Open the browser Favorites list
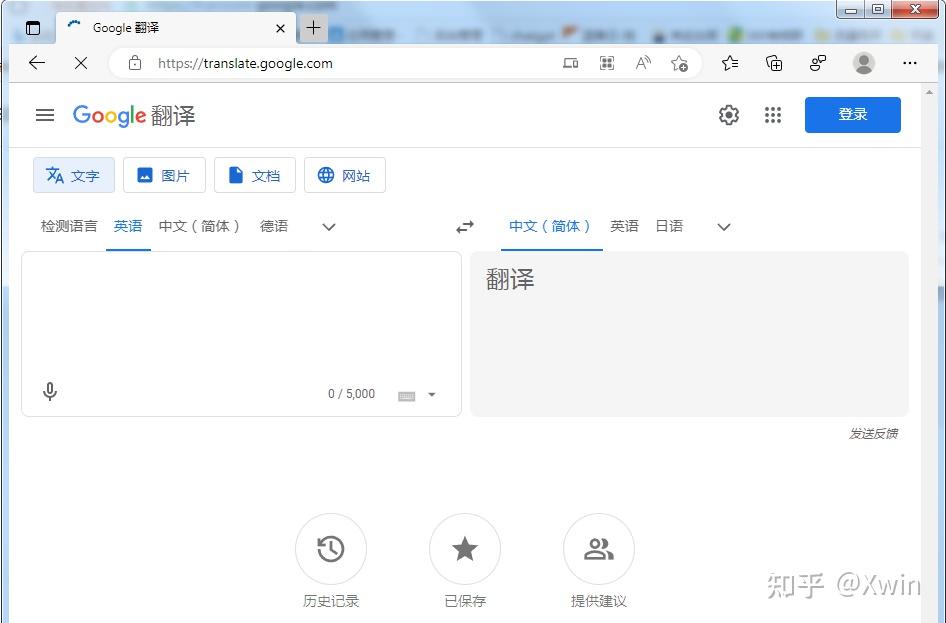The height and width of the screenshot is (623, 946). (730, 63)
